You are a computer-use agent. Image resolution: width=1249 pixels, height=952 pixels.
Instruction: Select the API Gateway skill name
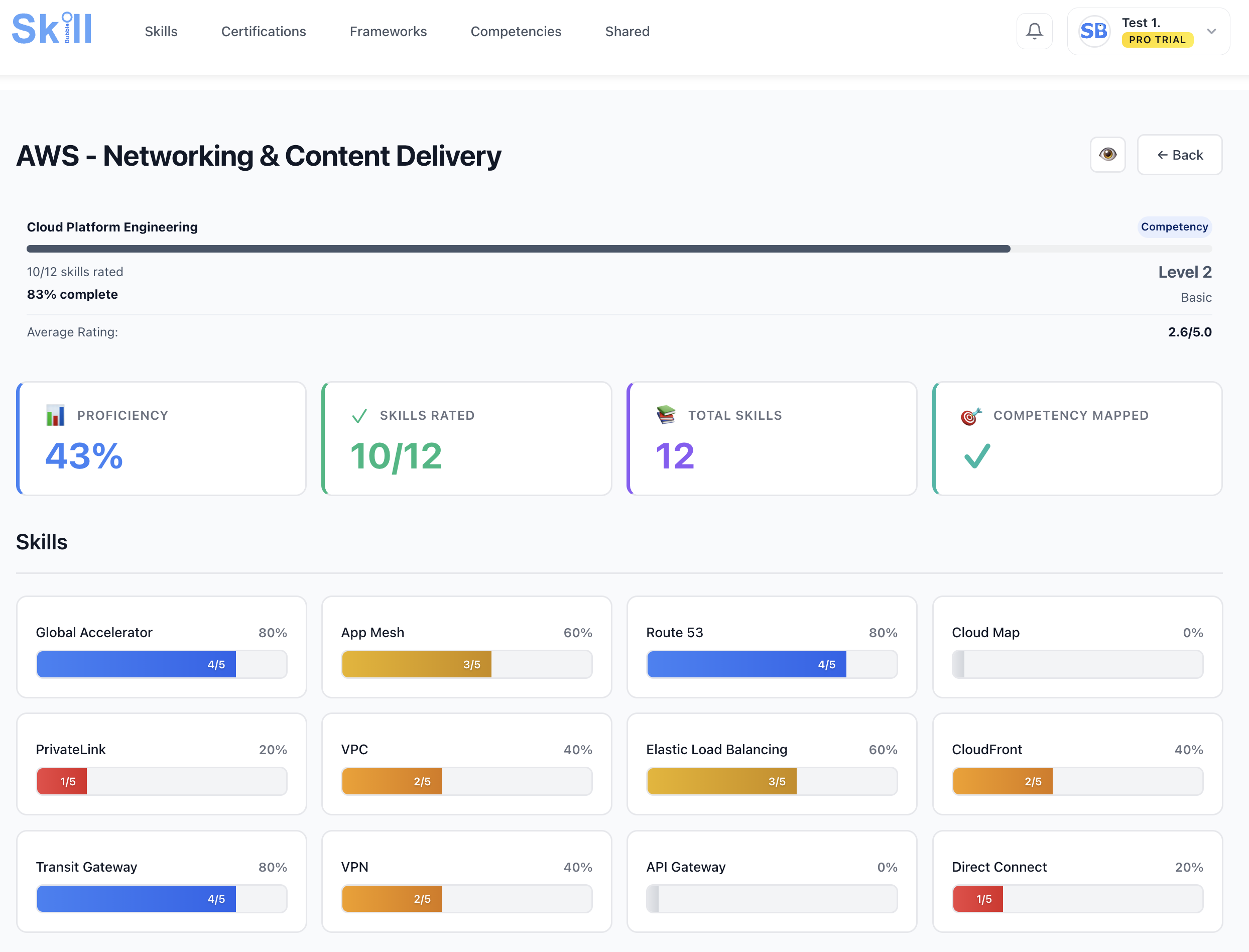point(686,867)
